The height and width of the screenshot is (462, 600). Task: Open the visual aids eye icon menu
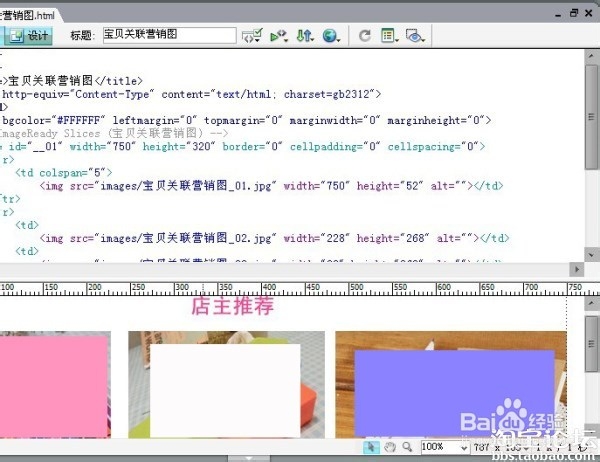point(415,36)
